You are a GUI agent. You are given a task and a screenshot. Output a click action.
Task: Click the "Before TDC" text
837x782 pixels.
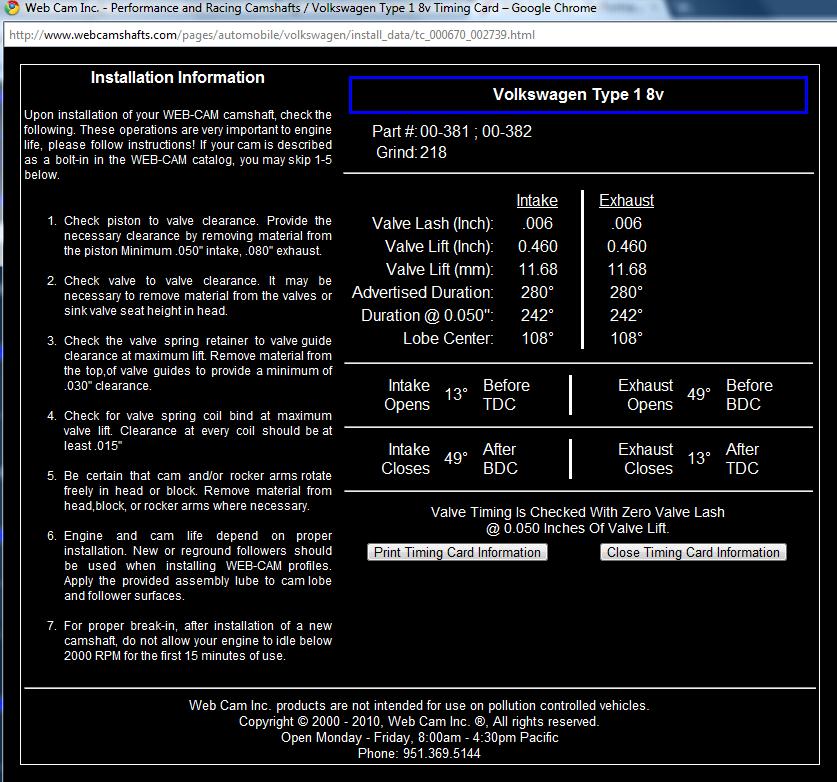click(506, 395)
